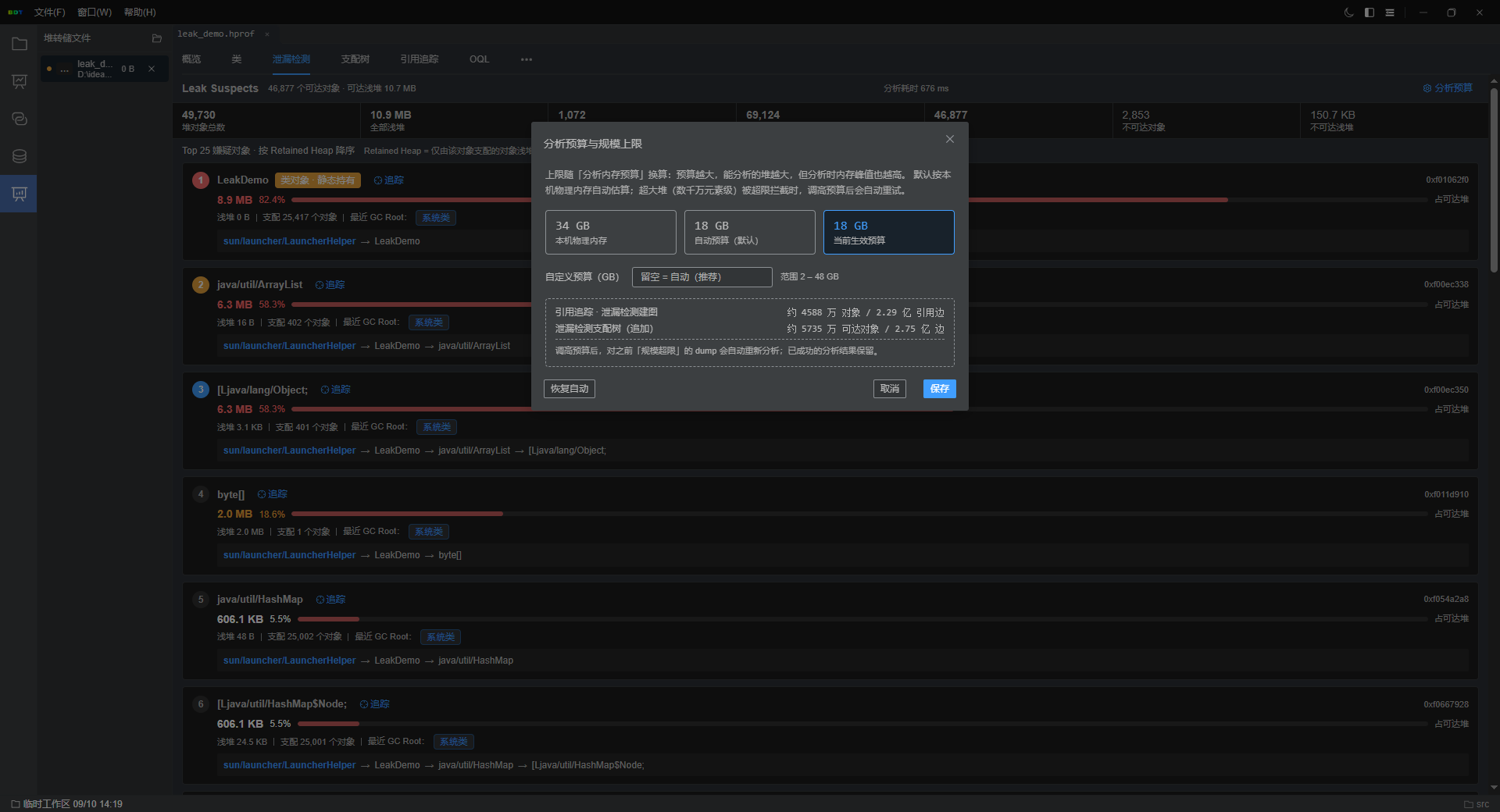Open the hamburger menu icon in title bar
This screenshot has width=1500, height=812.
[1390, 12]
